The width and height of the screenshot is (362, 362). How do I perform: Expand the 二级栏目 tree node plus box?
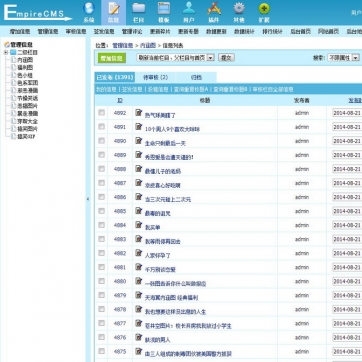pyautogui.click(x=6, y=52)
